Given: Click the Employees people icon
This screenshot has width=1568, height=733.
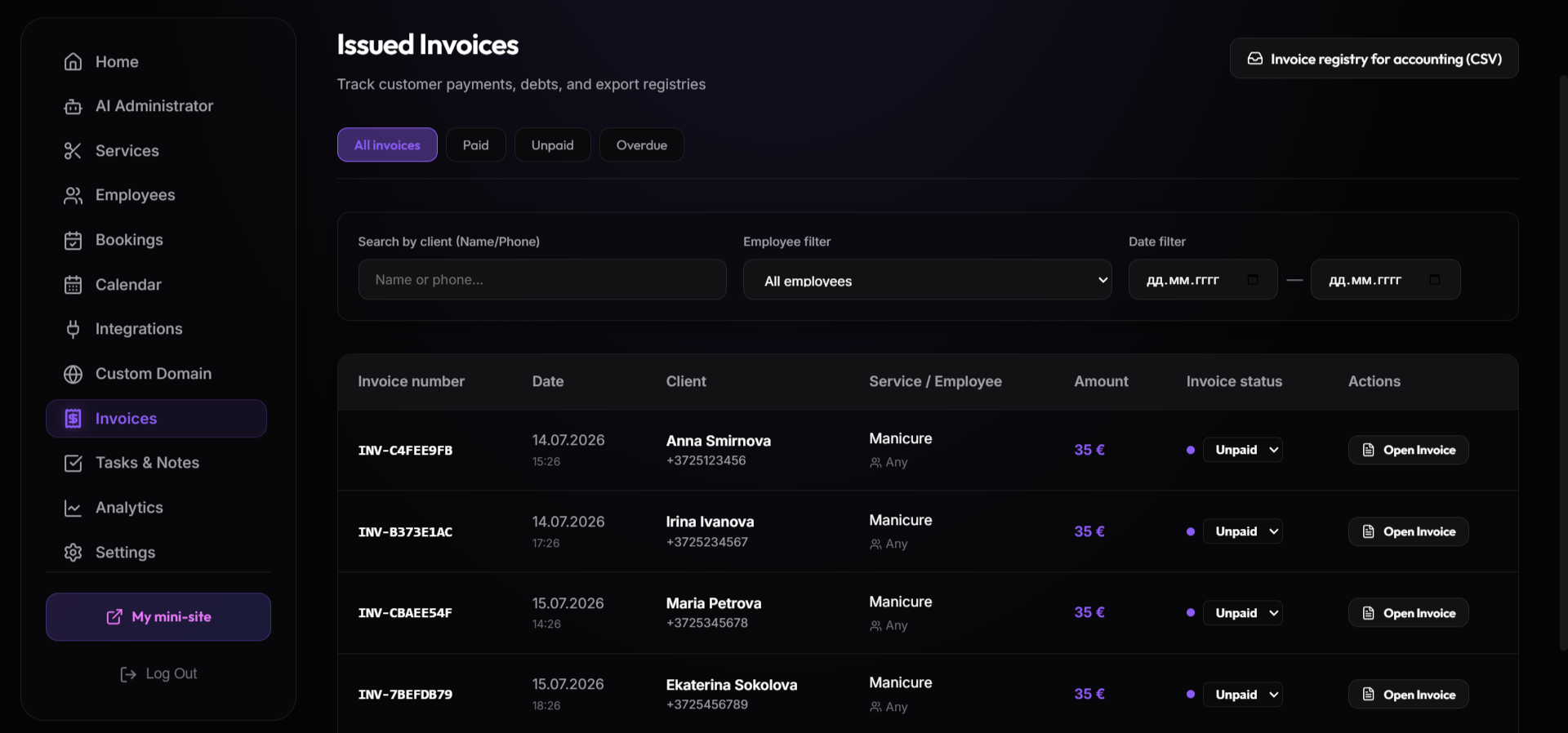Looking at the screenshot, I should [73, 195].
